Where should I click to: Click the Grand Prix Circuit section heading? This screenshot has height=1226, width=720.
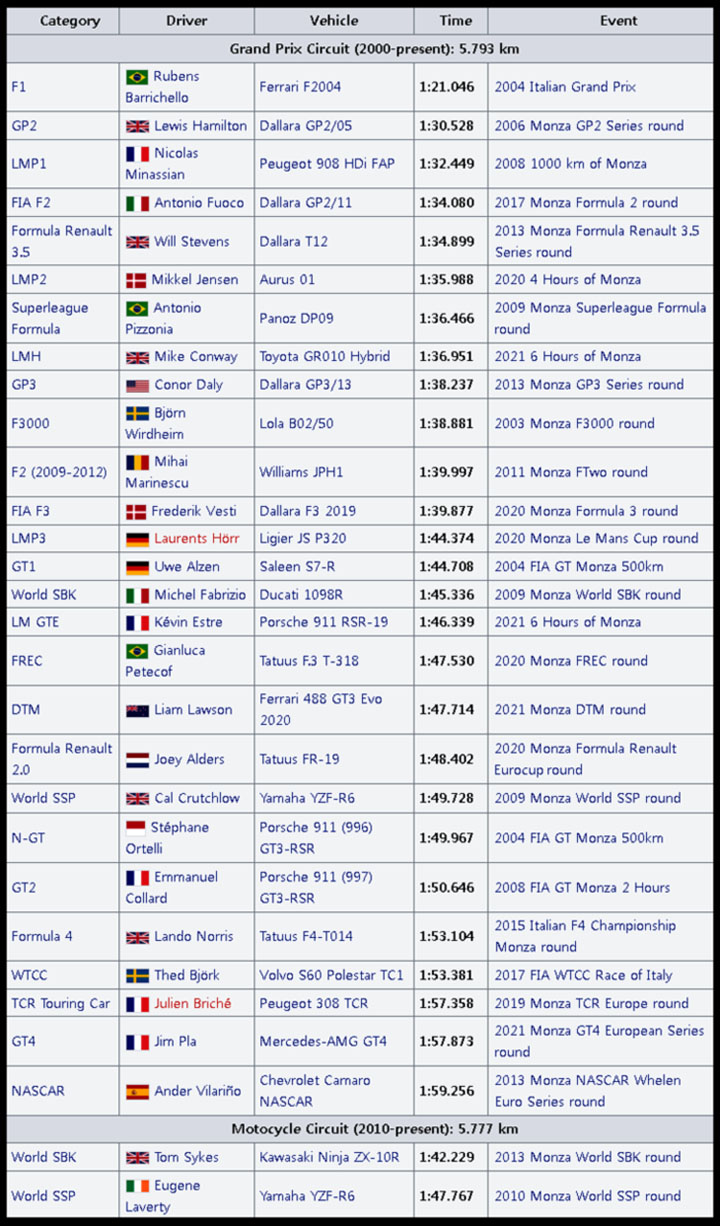[360, 49]
